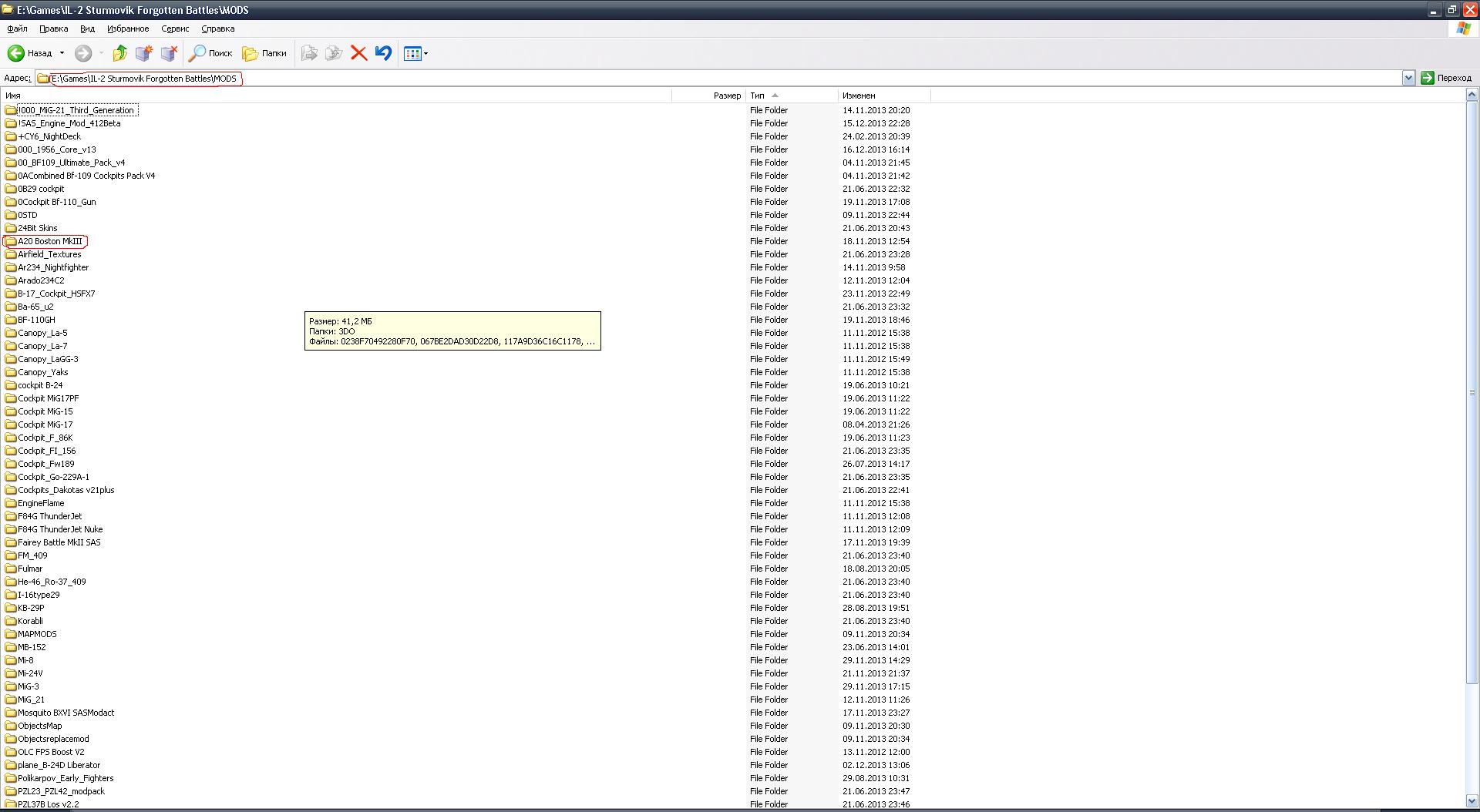
Task: Click the folder icon of 000_1956_Core_v13
Action: coord(11,149)
